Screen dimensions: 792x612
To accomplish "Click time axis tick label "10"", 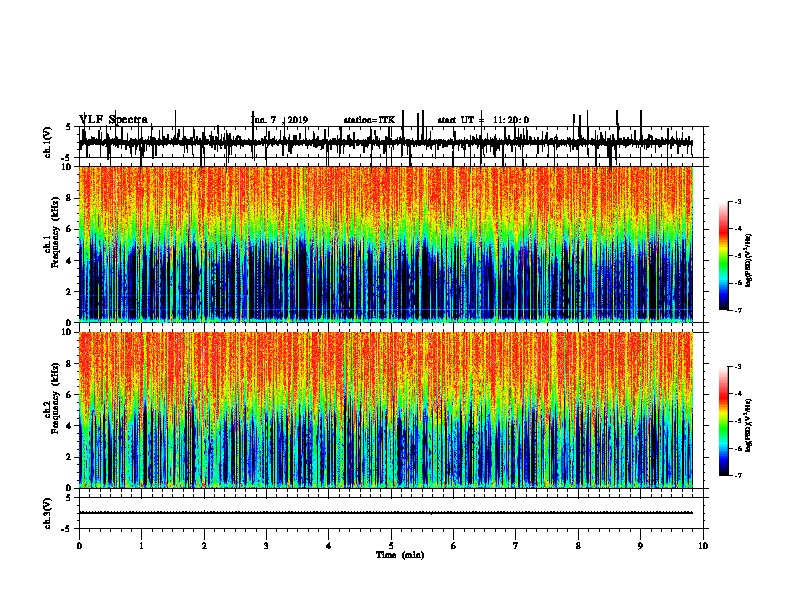I will [703, 546].
